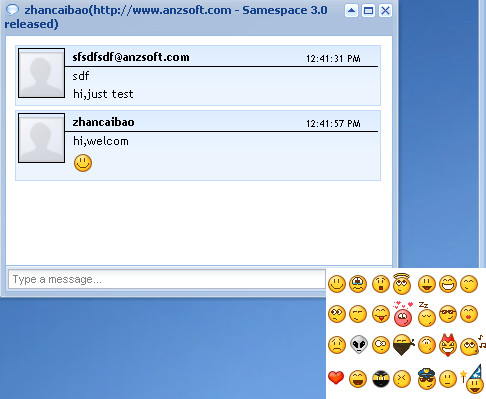Select the message text 'hi,just test'
This screenshot has height=399, width=486.
click(x=103, y=94)
